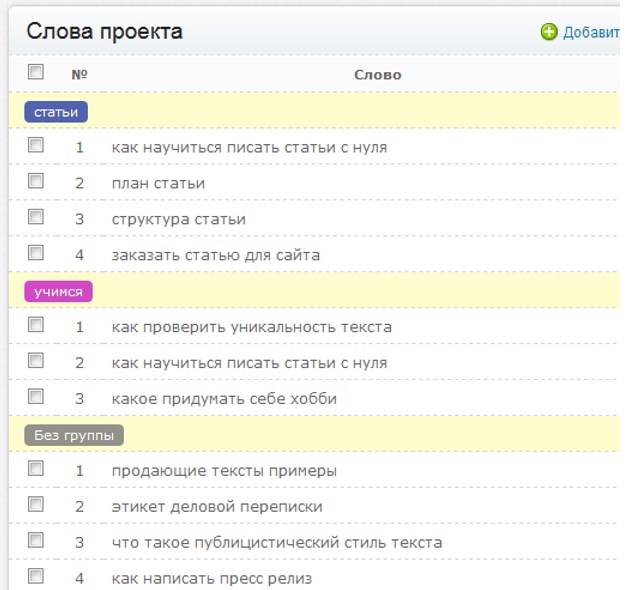
Task: Check the box for этикет деловой переписки
Action: click(x=36, y=505)
